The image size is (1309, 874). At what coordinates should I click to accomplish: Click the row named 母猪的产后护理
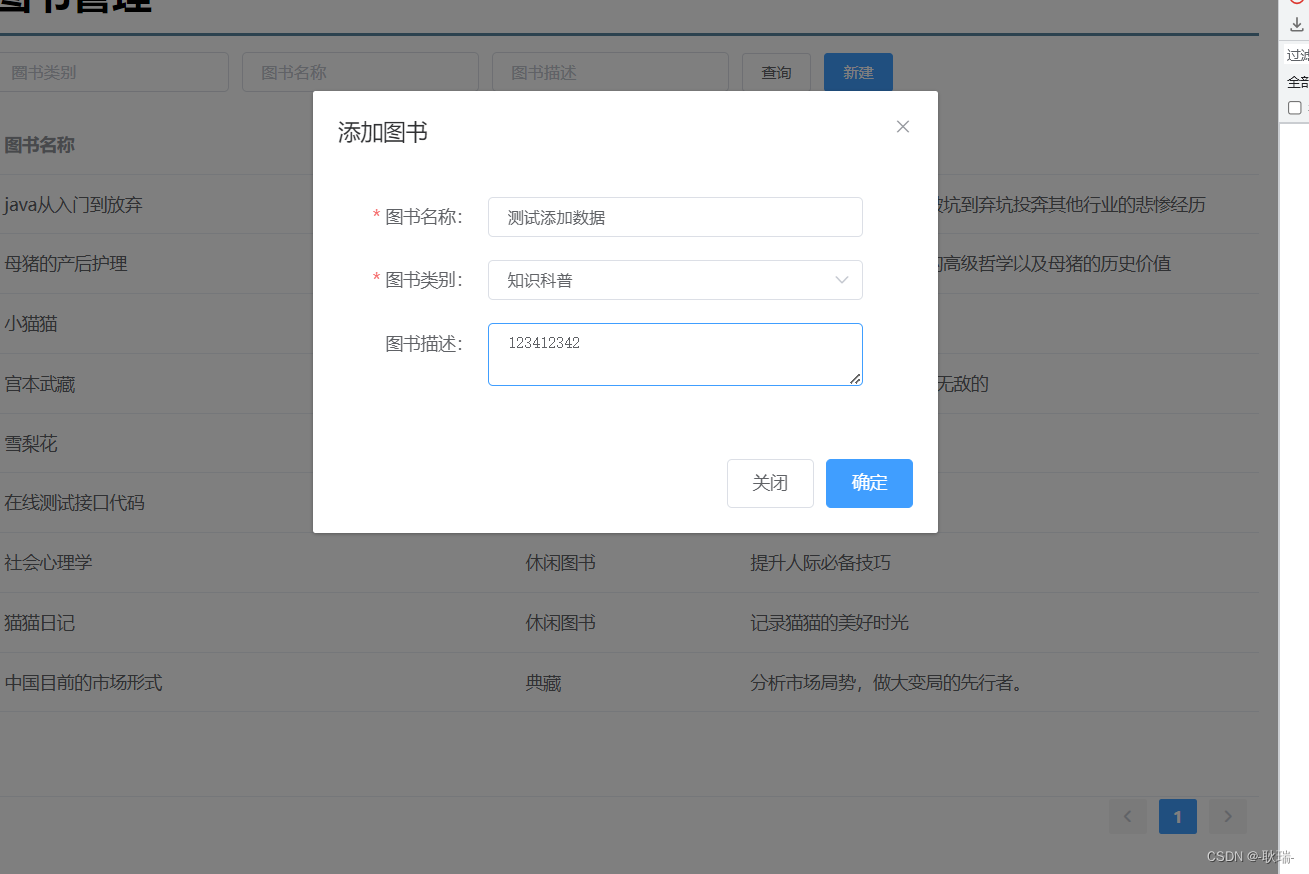tap(66, 264)
